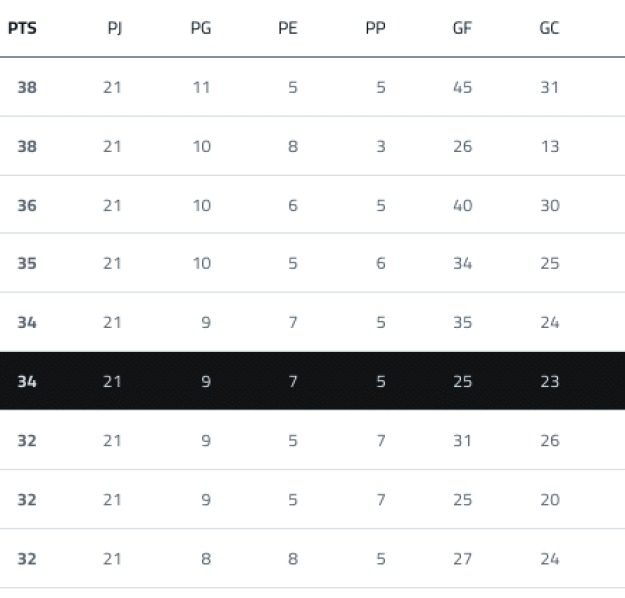
Task: Sort by the PJ column header
Action: [113, 28]
